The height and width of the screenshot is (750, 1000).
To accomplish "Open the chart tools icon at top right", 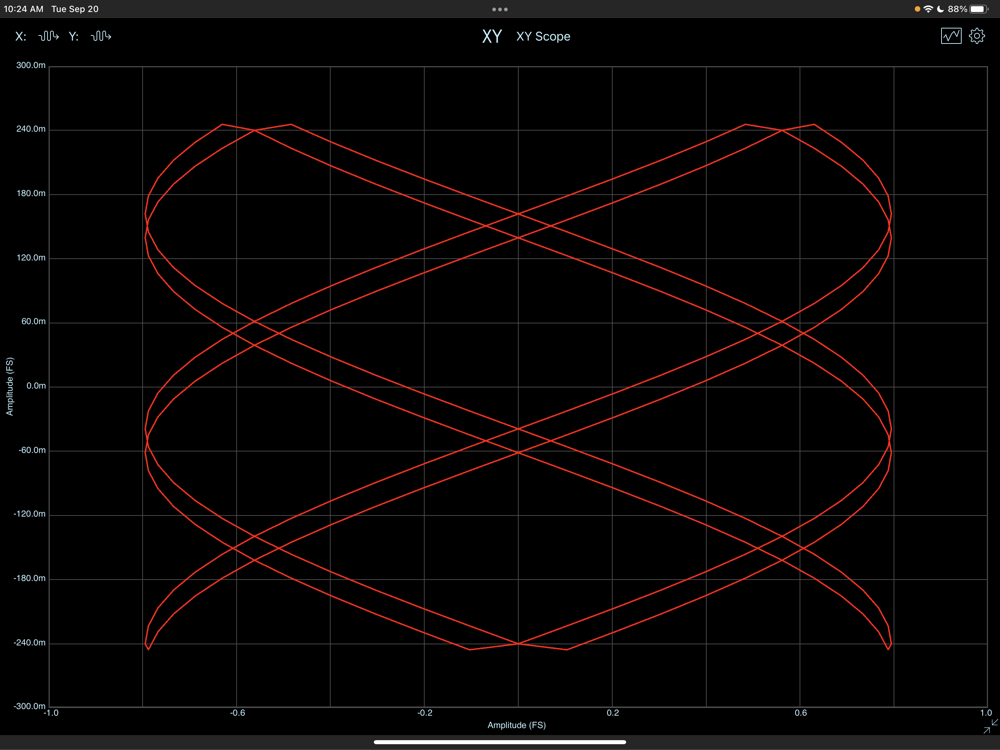I will pyautogui.click(x=951, y=36).
